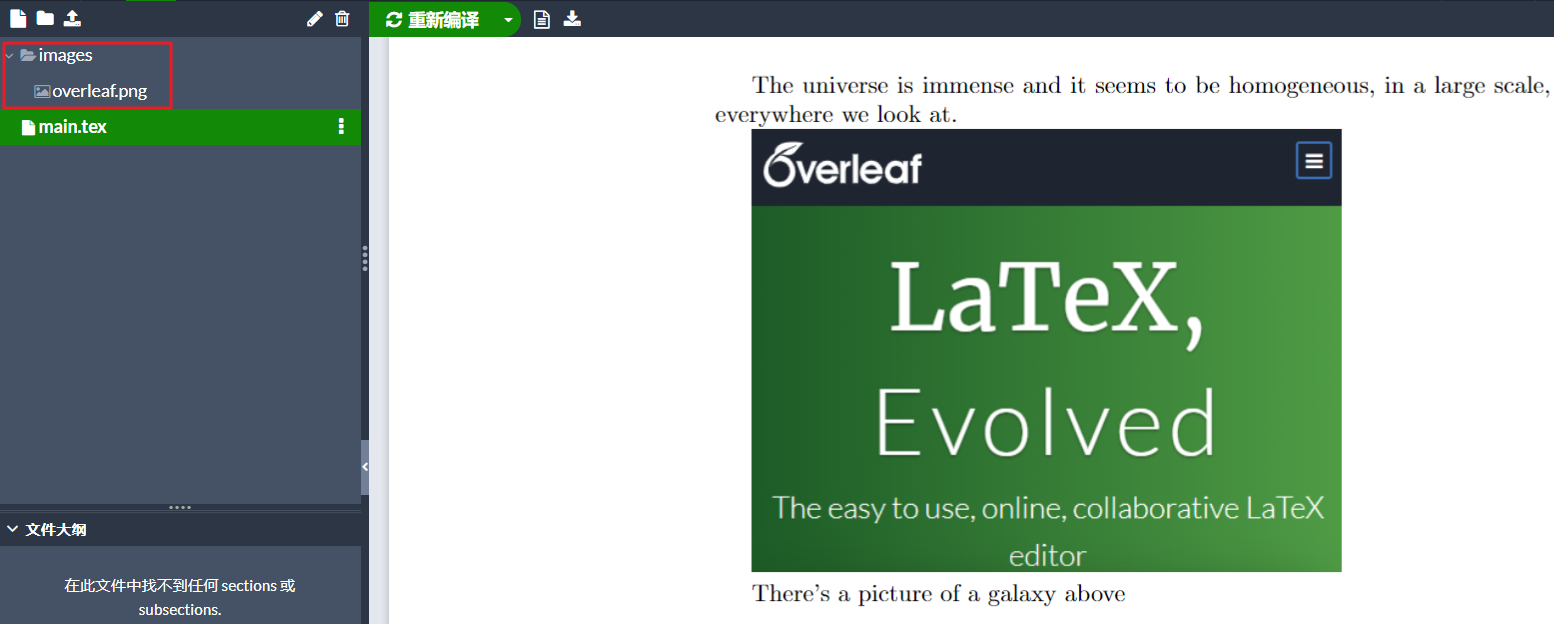Click the document icon beside main.tex
This screenshot has height=624, width=1554.
point(28,127)
